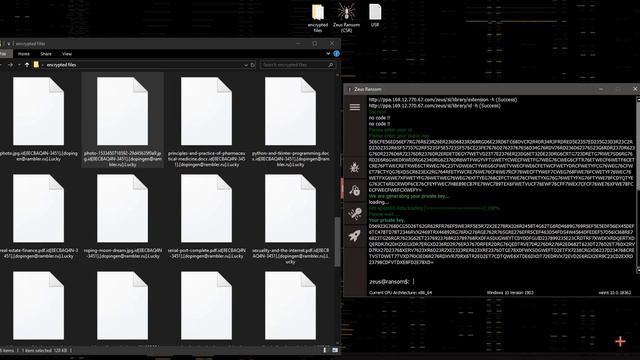The image size is (640, 360).
Task: Click the 'Windows 10 Version 1903' status text
Action: click(x=510, y=293)
